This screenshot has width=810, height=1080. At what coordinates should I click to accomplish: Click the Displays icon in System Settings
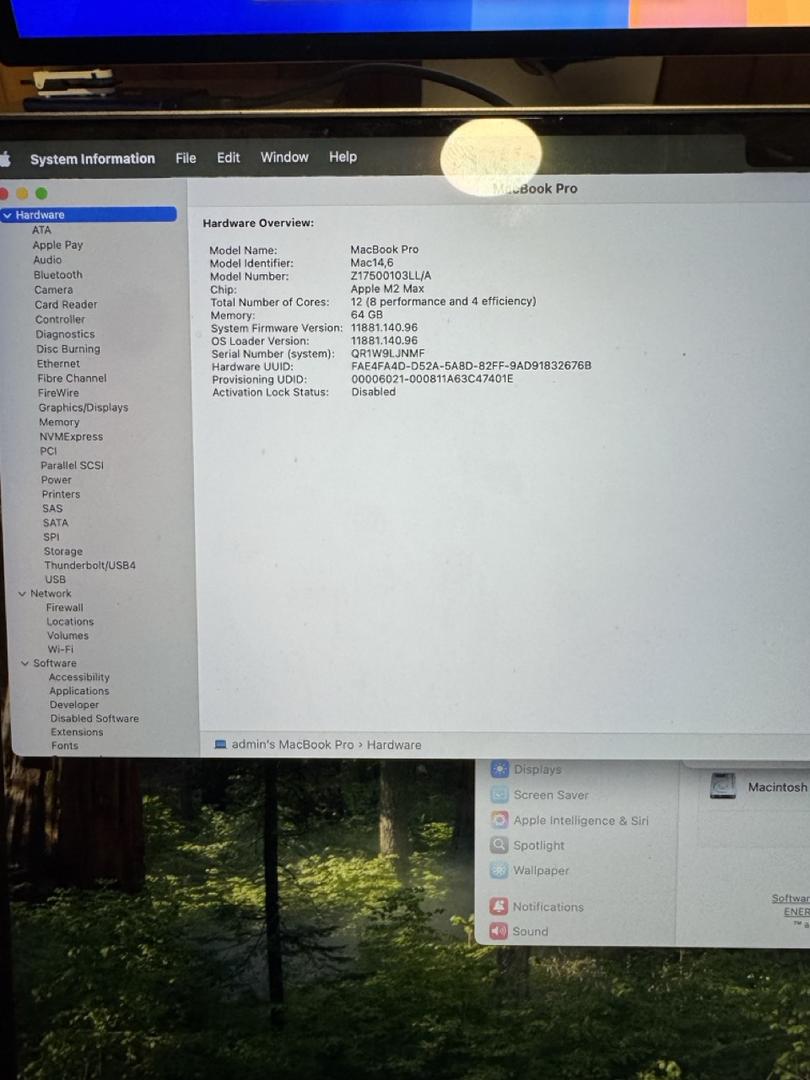(499, 769)
